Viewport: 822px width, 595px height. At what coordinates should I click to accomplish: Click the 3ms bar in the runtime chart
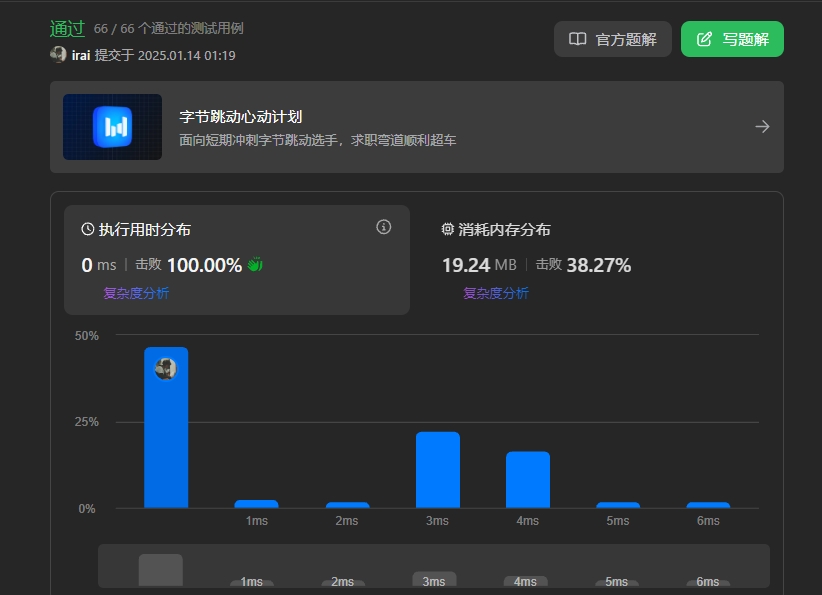[x=436, y=470]
